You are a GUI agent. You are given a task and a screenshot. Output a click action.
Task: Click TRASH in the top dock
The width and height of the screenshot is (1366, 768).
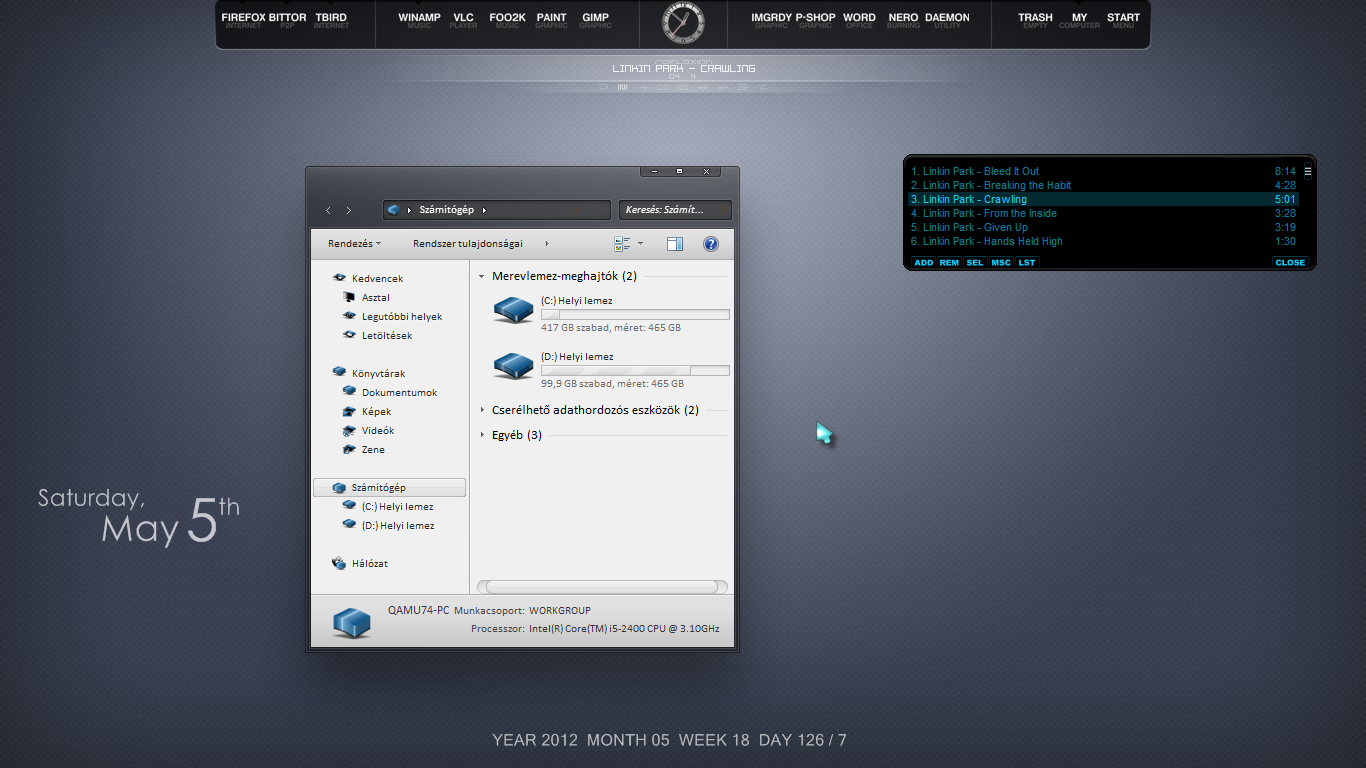point(1036,20)
